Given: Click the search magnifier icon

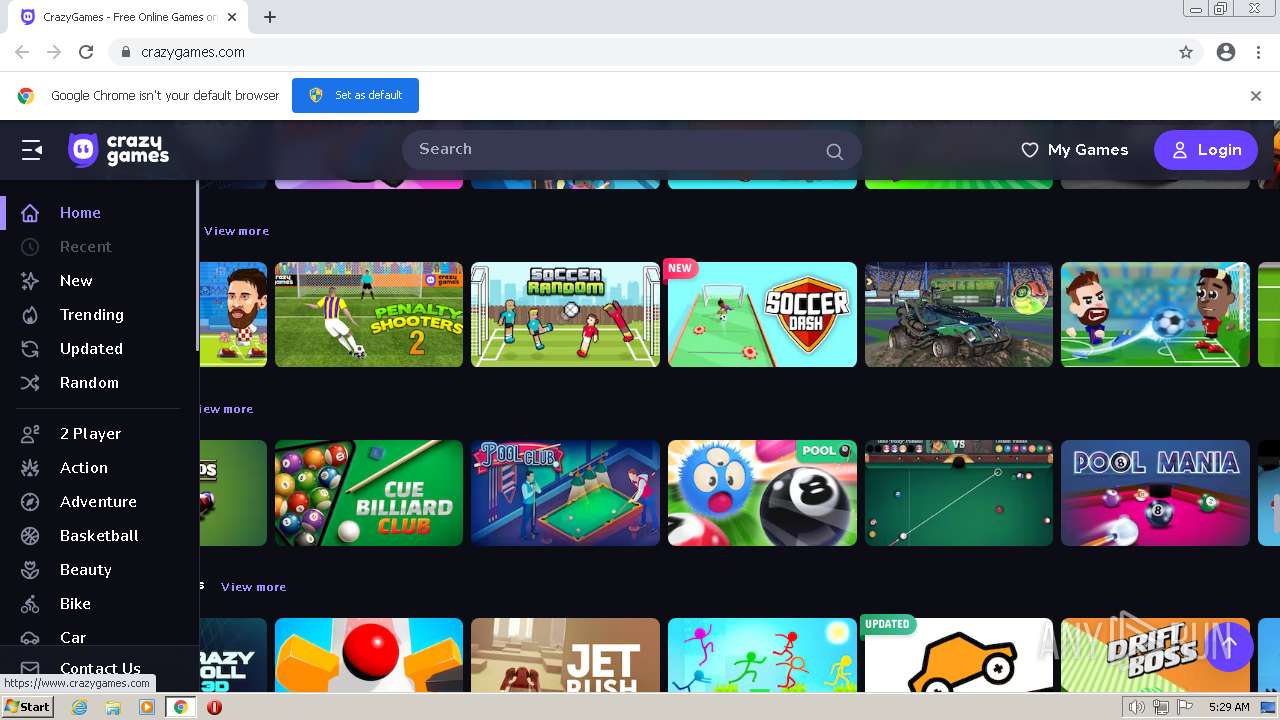Looking at the screenshot, I should tap(834, 151).
